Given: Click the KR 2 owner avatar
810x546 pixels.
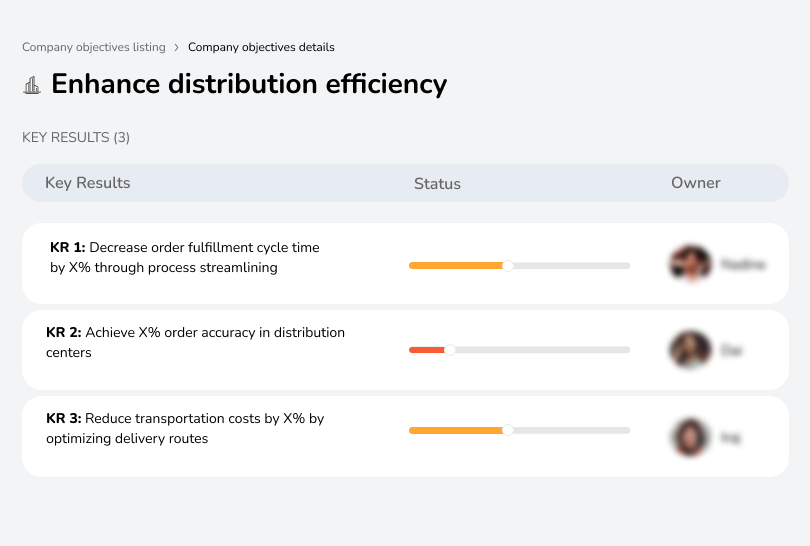Looking at the screenshot, I should coord(690,350).
